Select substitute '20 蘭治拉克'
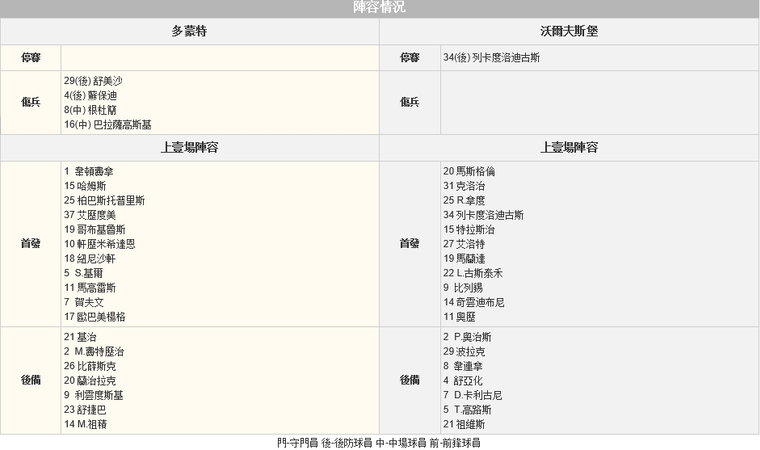This screenshot has width=760, height=450. [90, 381]
